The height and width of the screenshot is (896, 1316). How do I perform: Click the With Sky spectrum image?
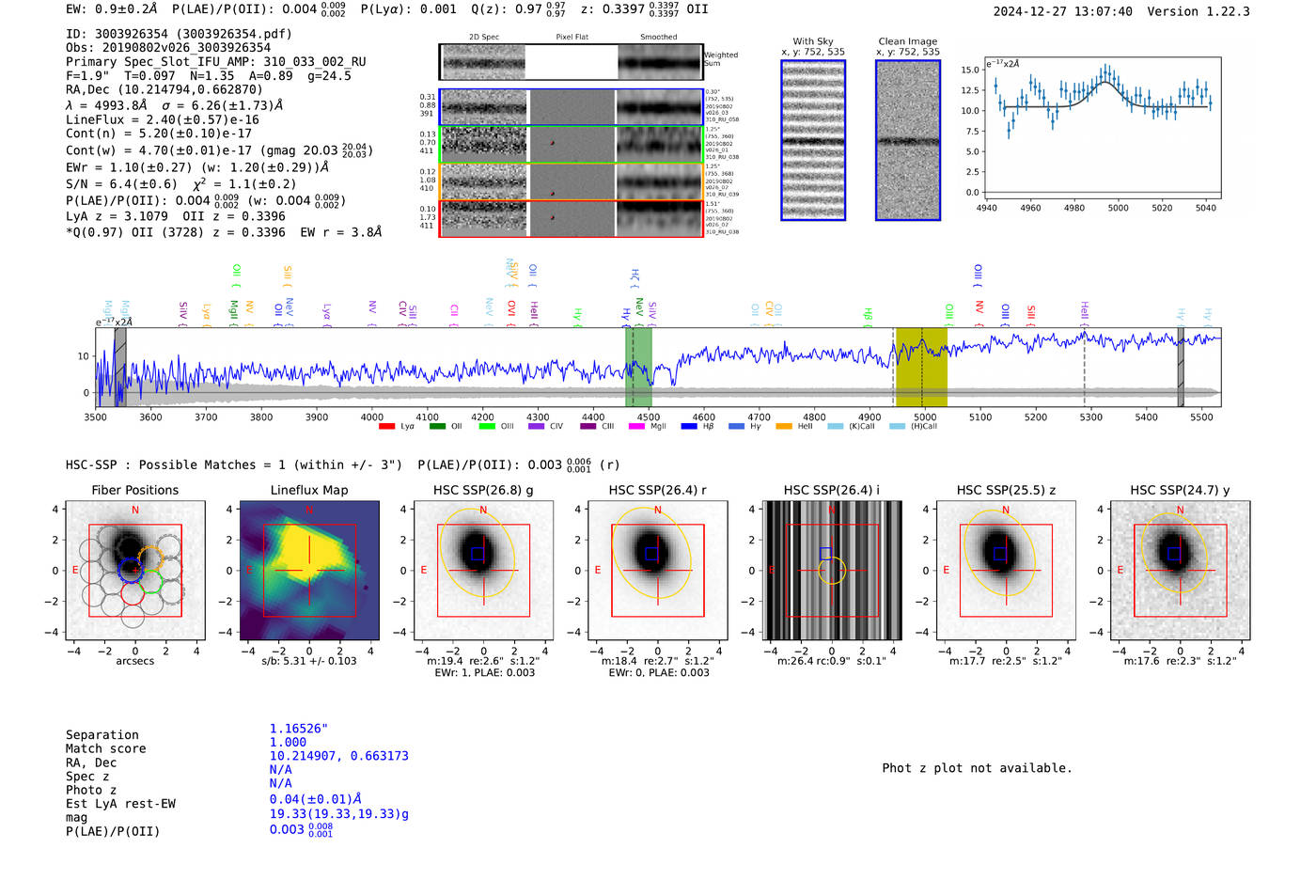tap(813, 140)
